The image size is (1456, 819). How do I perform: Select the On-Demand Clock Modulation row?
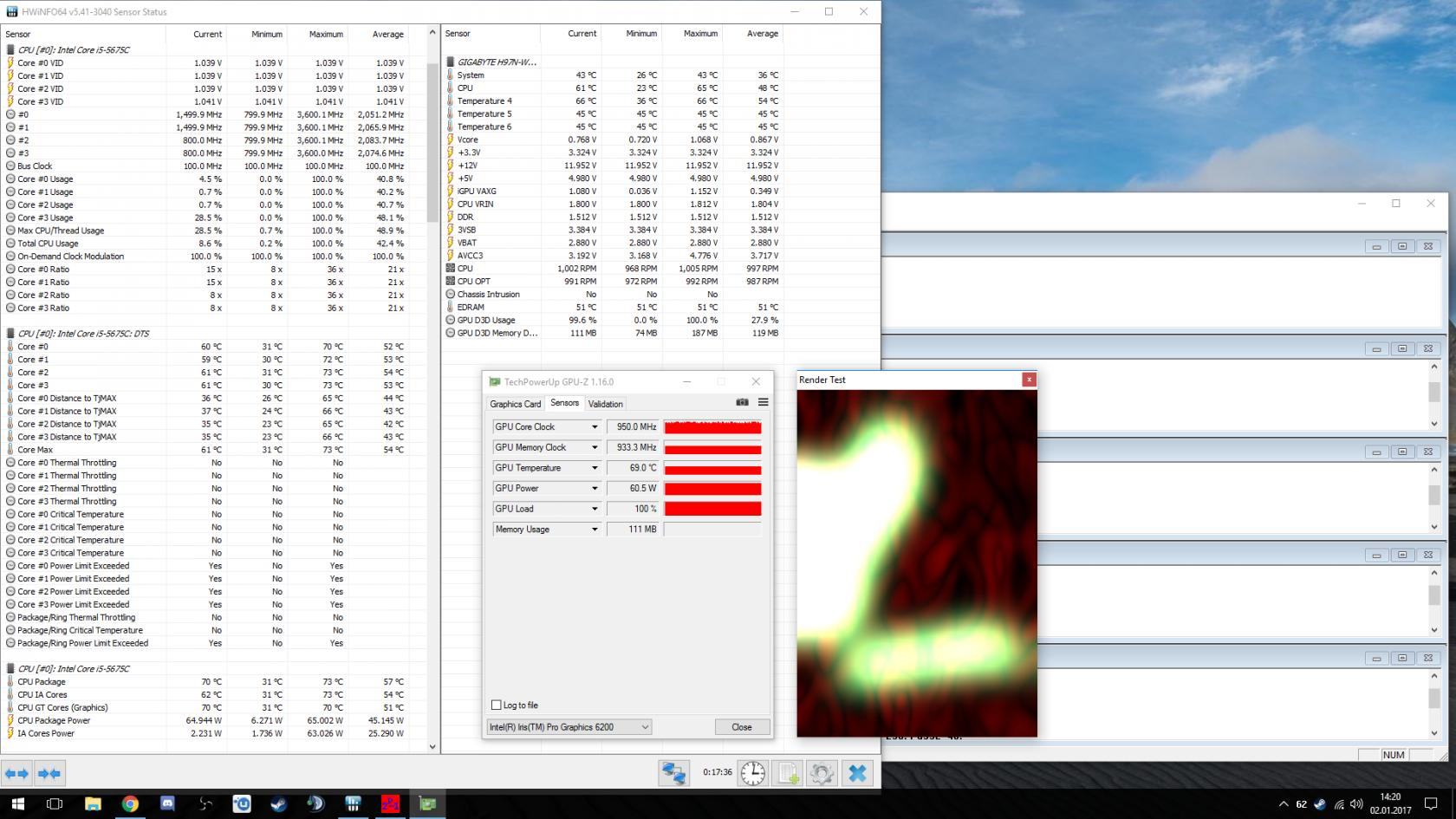(216, 257)
